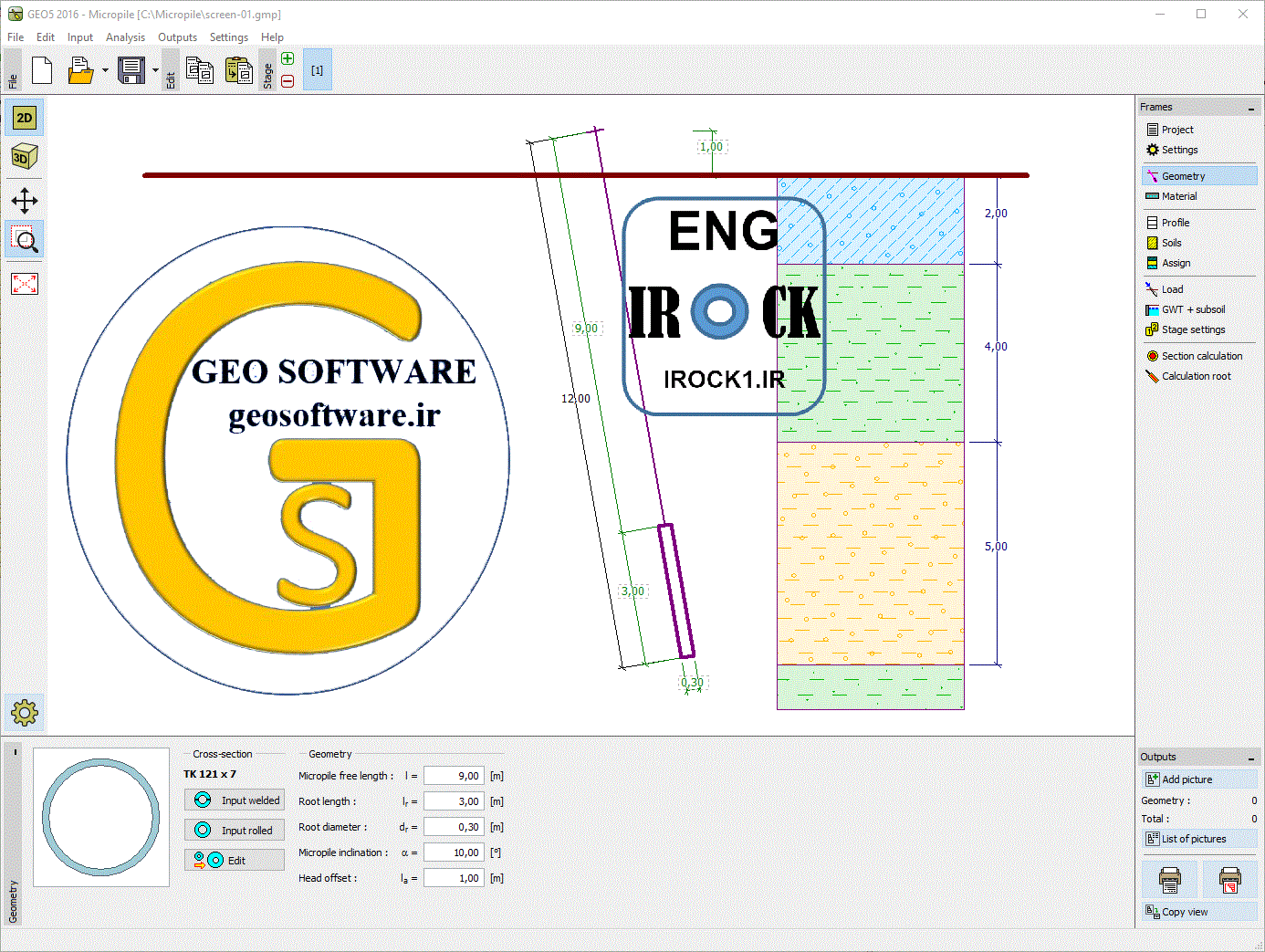Collapse the Frames panel
The width and height of the screenshot is (1265, 952).
[1251, 108]
